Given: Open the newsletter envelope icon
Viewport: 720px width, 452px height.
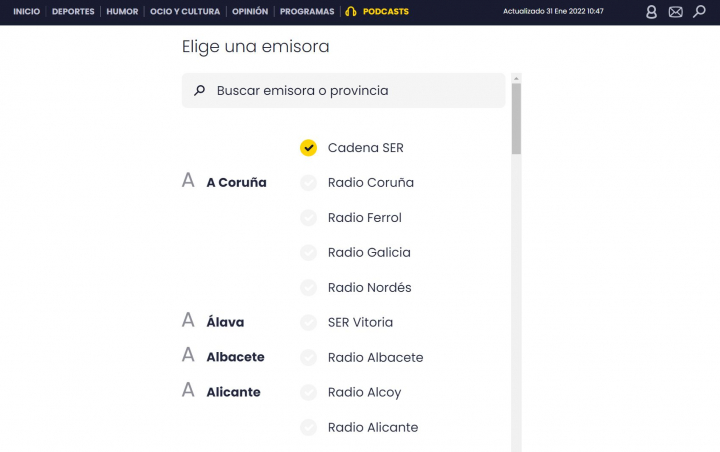Looking at the screenshot, I should [x=675, y=12].
